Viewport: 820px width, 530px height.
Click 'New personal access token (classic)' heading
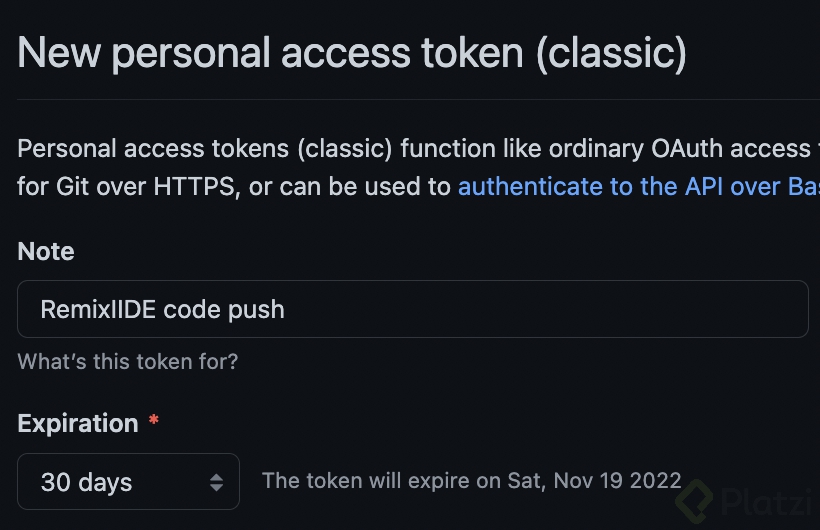[x=352, y=53]
